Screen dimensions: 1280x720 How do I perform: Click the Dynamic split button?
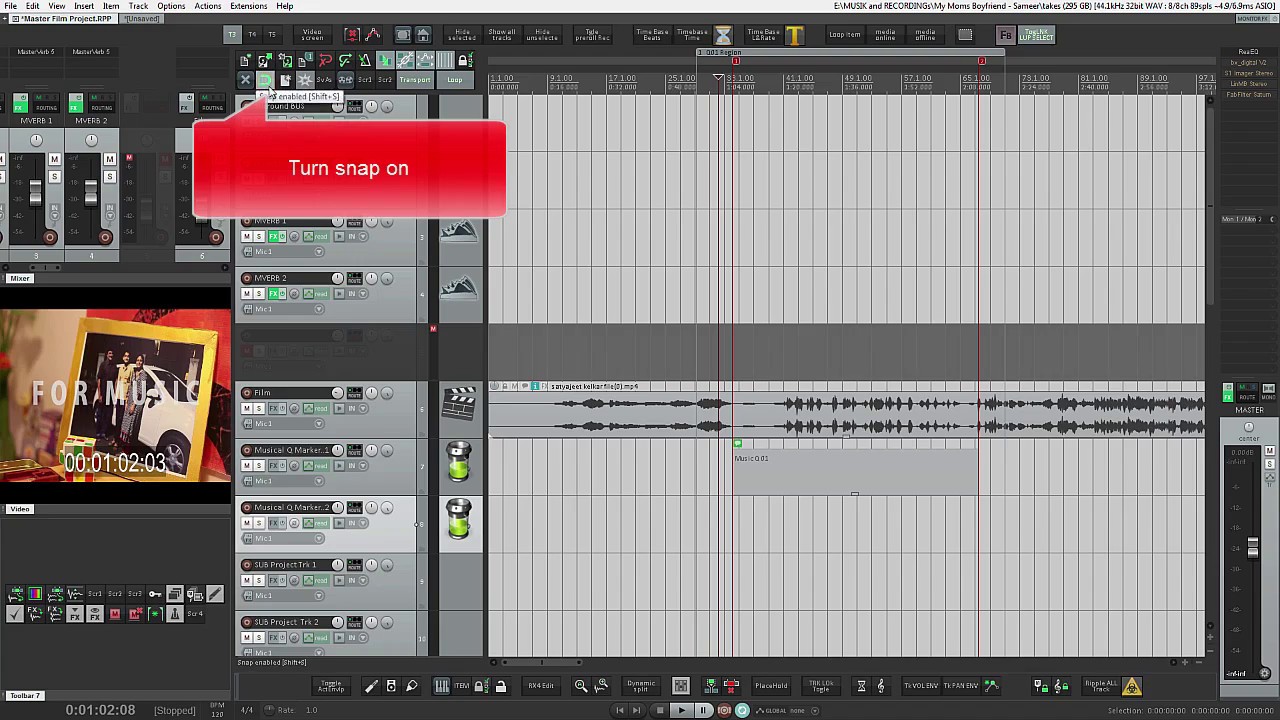pyautogui.click(x=641, y=686)
